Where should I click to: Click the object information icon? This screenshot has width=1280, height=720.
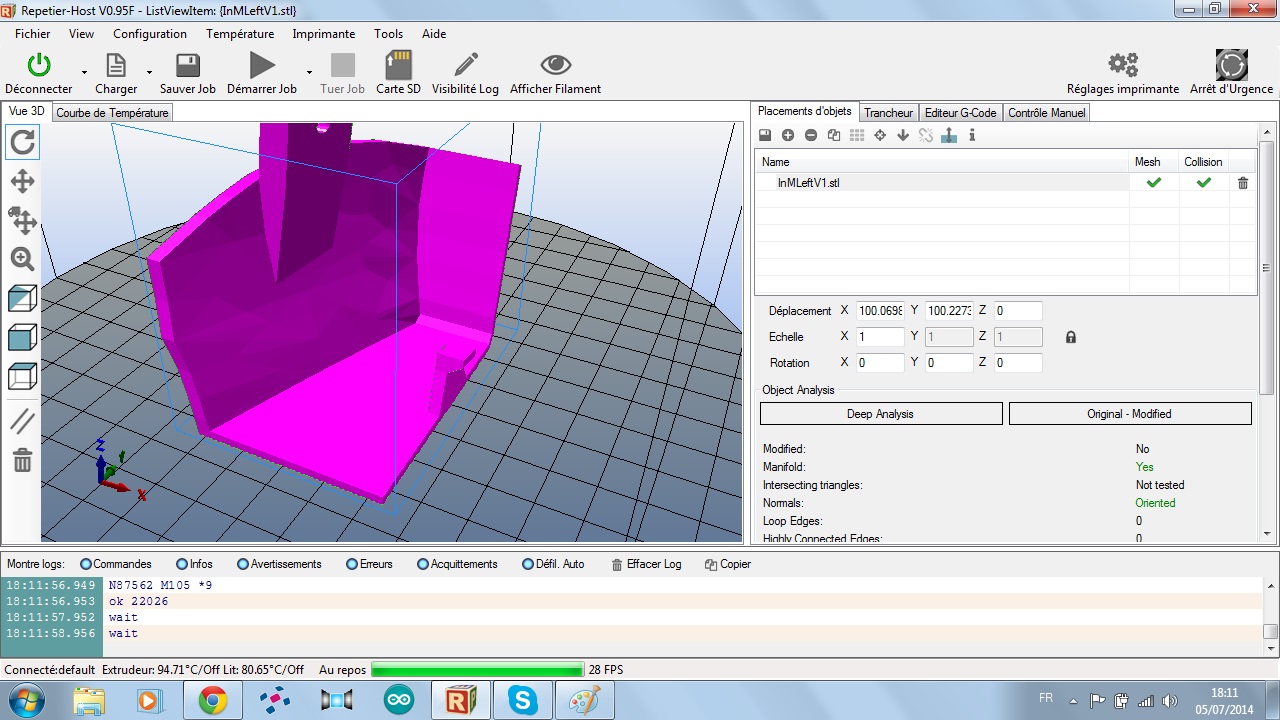972,135
